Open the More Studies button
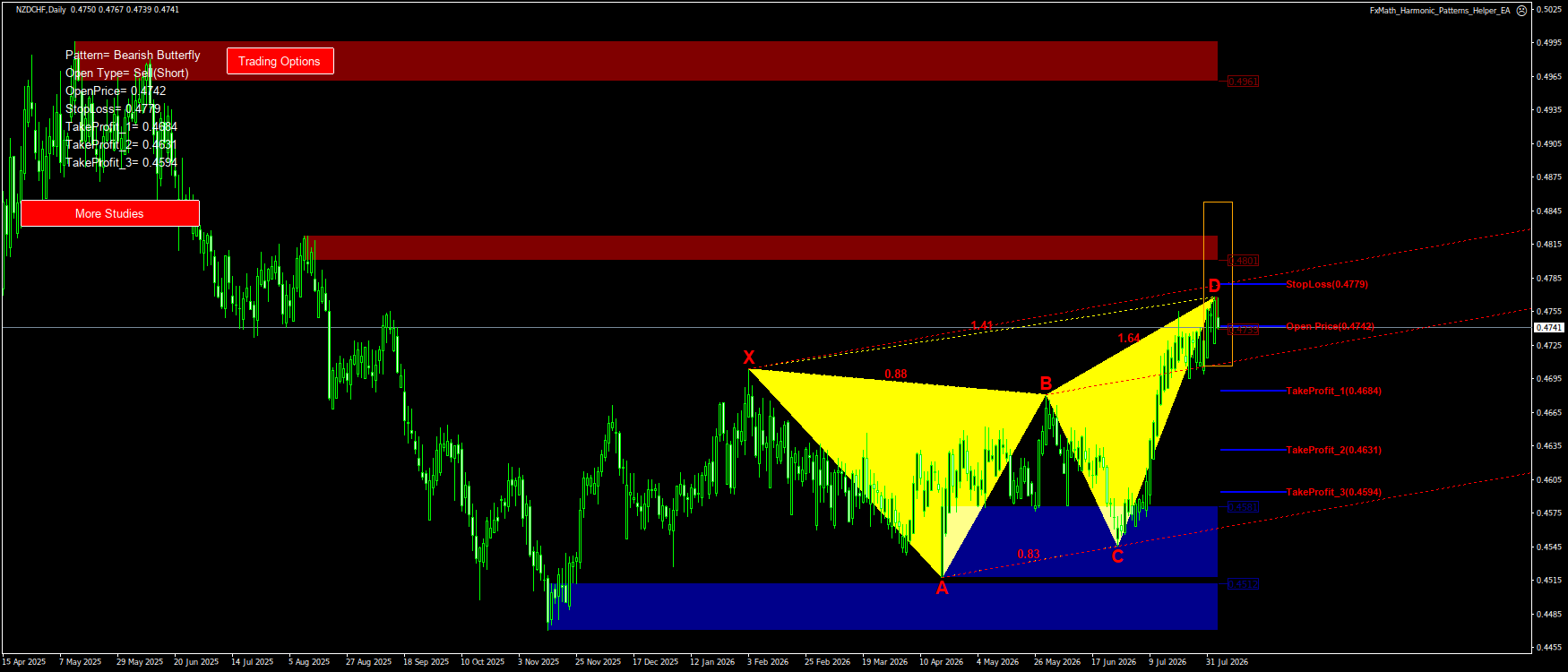Image resolution: width=1568 pixels, height=672 pixels. 109,213
